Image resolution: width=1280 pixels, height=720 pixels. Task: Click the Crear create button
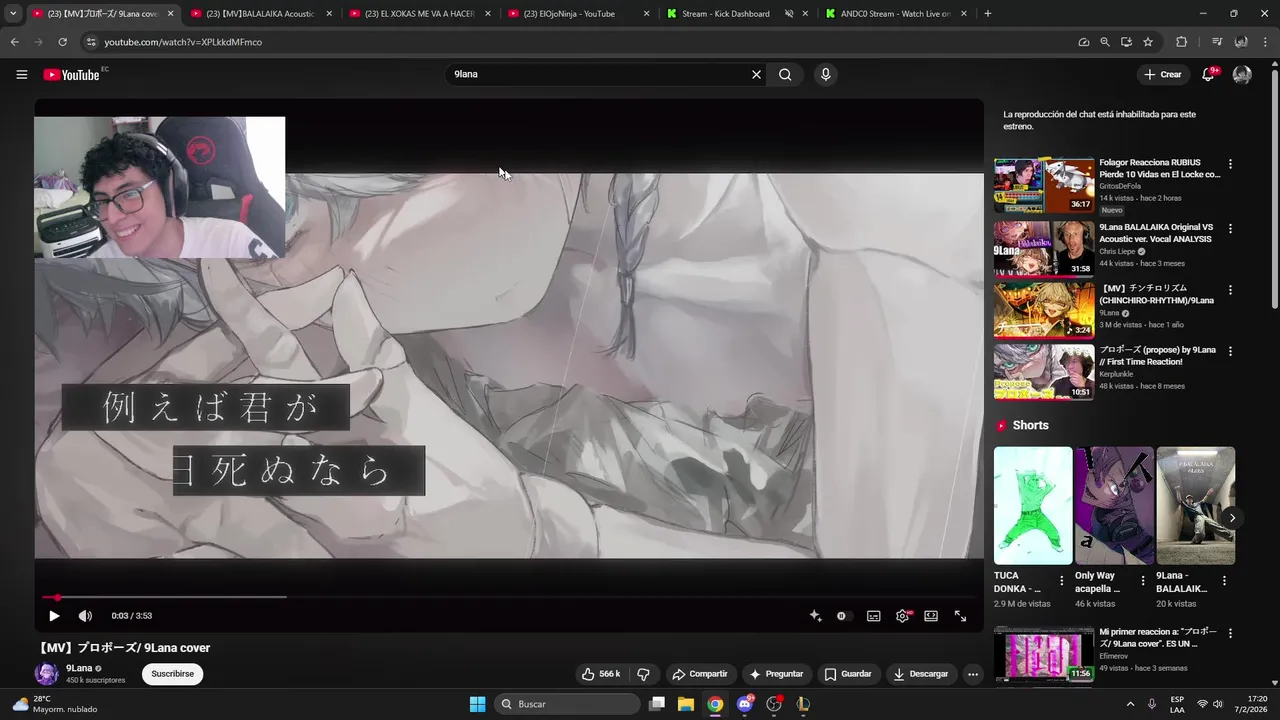(1163, 74)
